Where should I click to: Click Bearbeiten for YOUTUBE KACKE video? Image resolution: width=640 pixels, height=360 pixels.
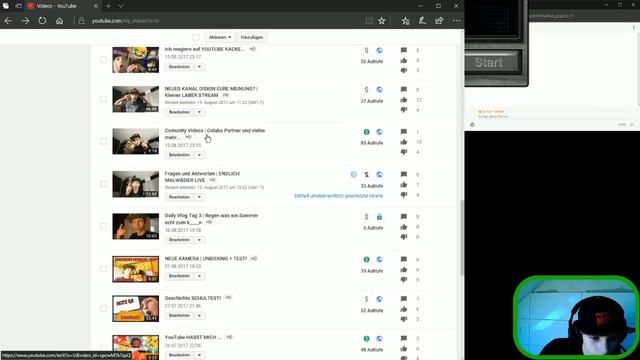click(180, 67)
